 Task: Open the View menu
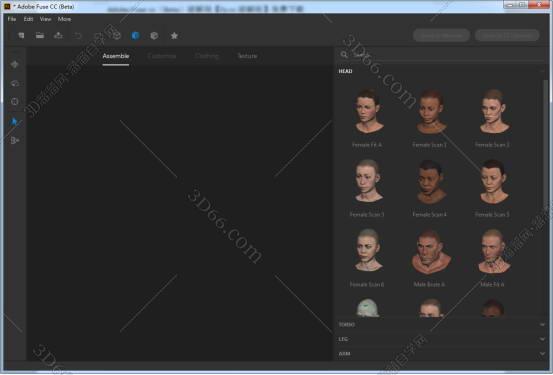tap(45, 19)
